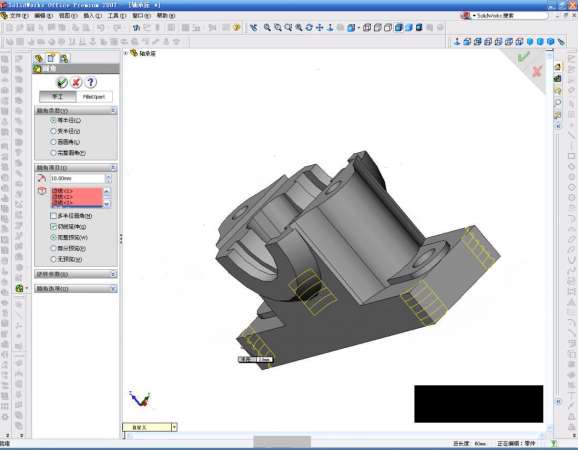Expand the 逆转参数 setback parameters section
This screenshot has height=450, width=578.
(x=114, y=274)
